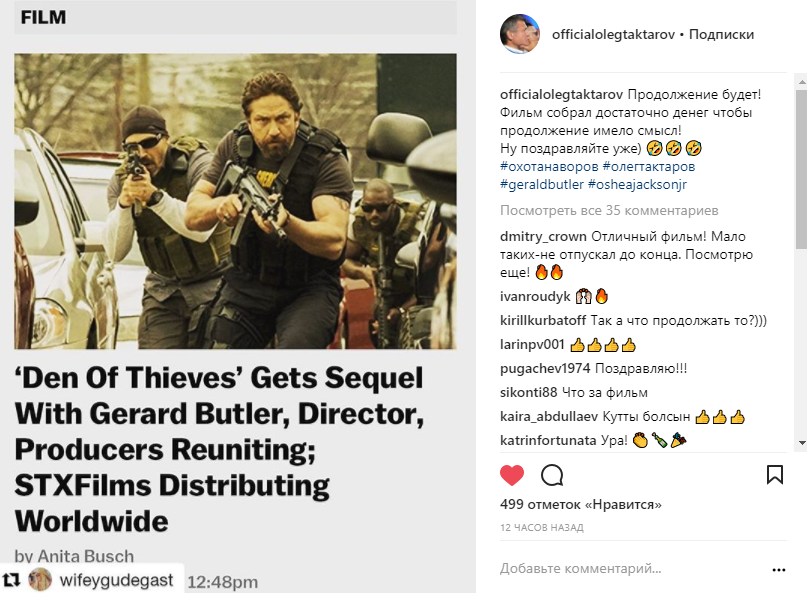
Task: Expand Посмотреть все 35 комментариев
Action: (x=609, y=211)
